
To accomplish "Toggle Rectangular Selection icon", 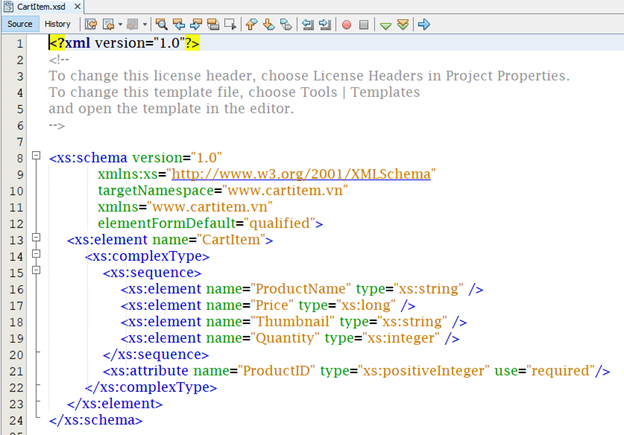I will click(230, 24).
